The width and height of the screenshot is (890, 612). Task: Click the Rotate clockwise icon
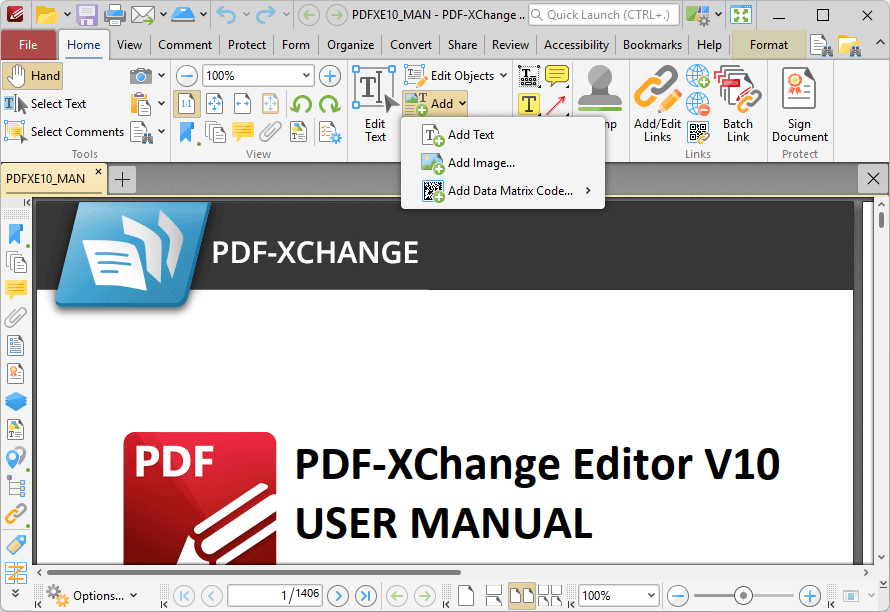click(x=329, y=104)
